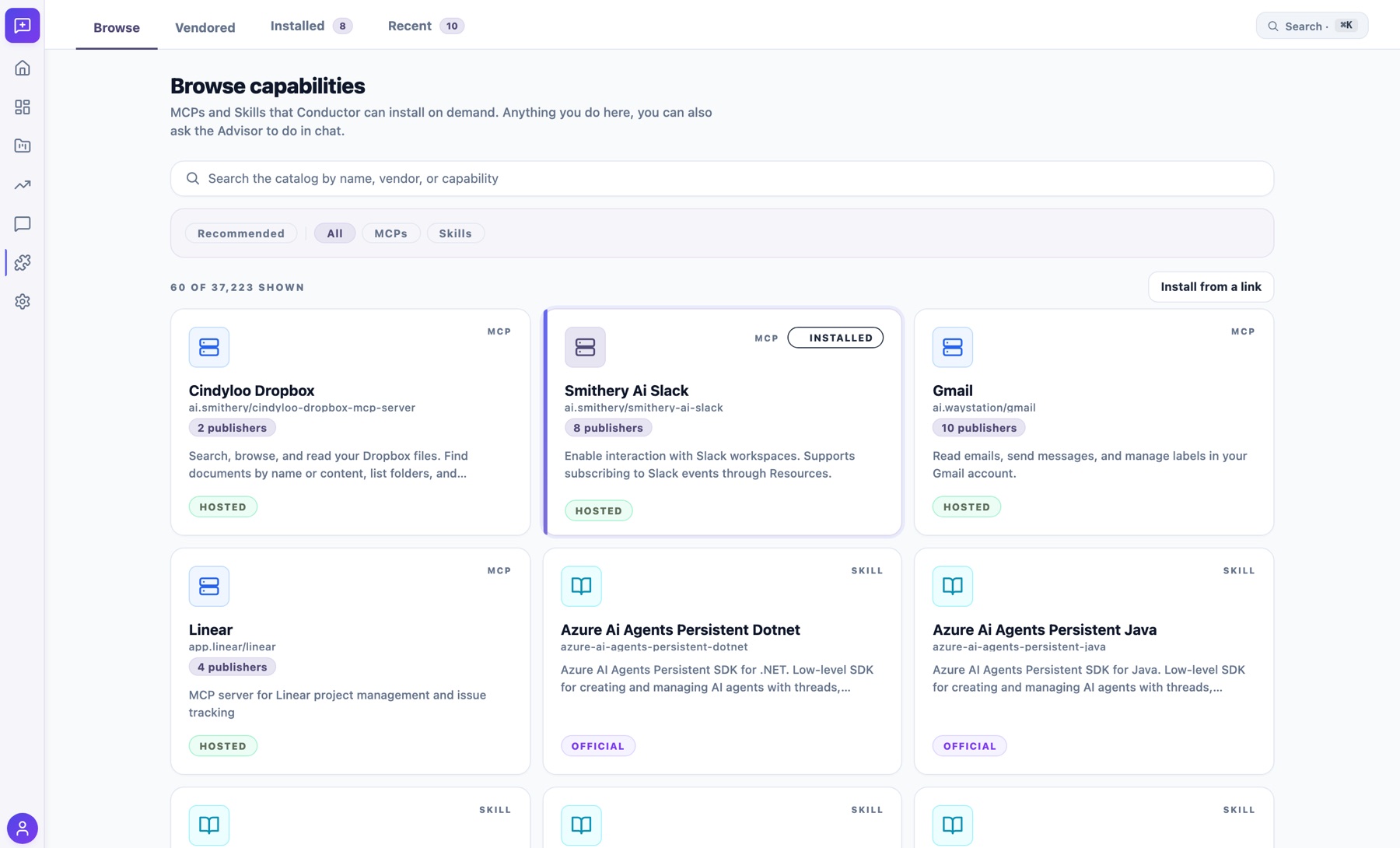The height and width of the screenshot is (848, 1400).
Task: Open the Cindyloo Dropbox card title
Action: [x=251, y=391]
